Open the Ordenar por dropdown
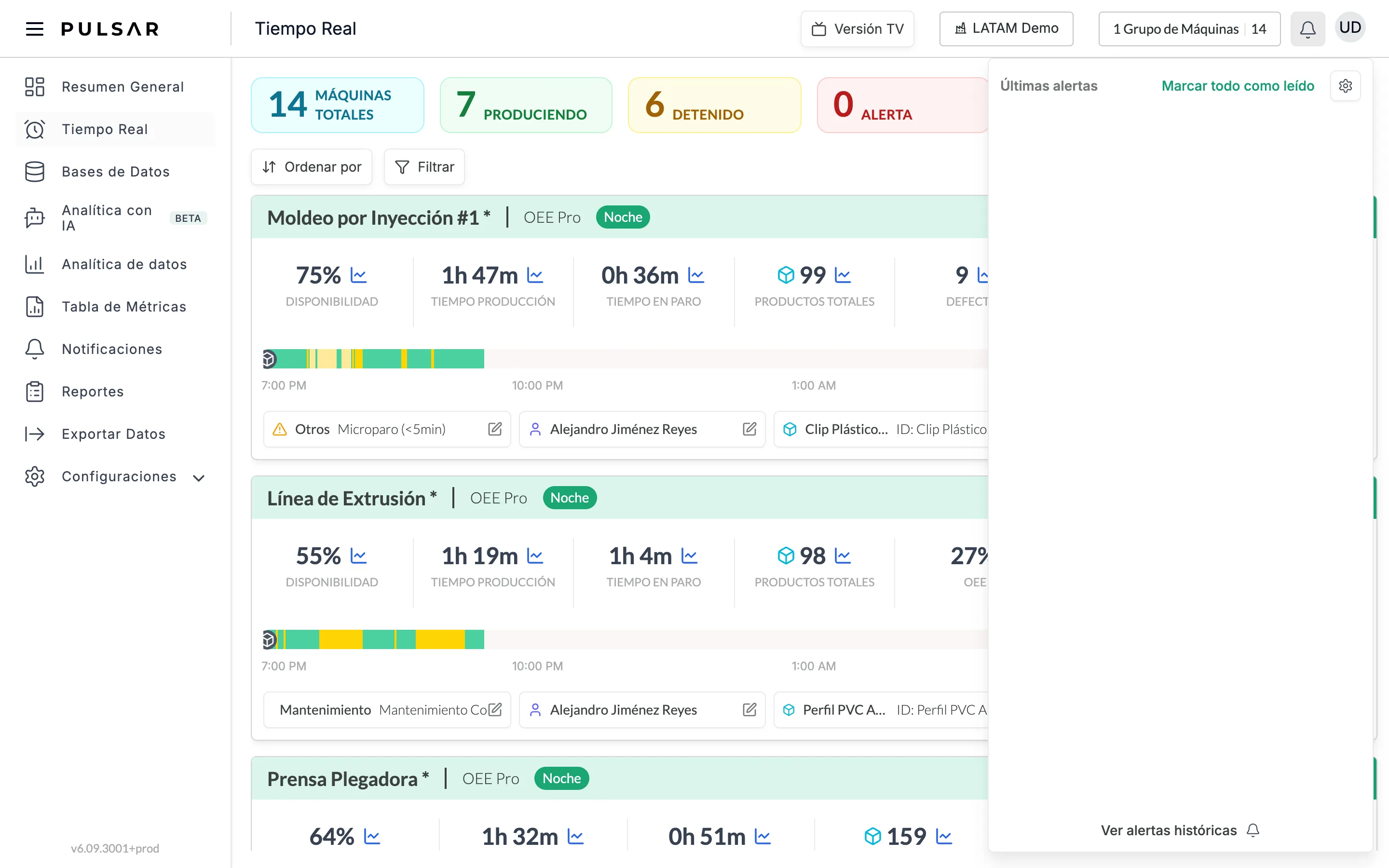1389x868 pixels. [312, 167]
